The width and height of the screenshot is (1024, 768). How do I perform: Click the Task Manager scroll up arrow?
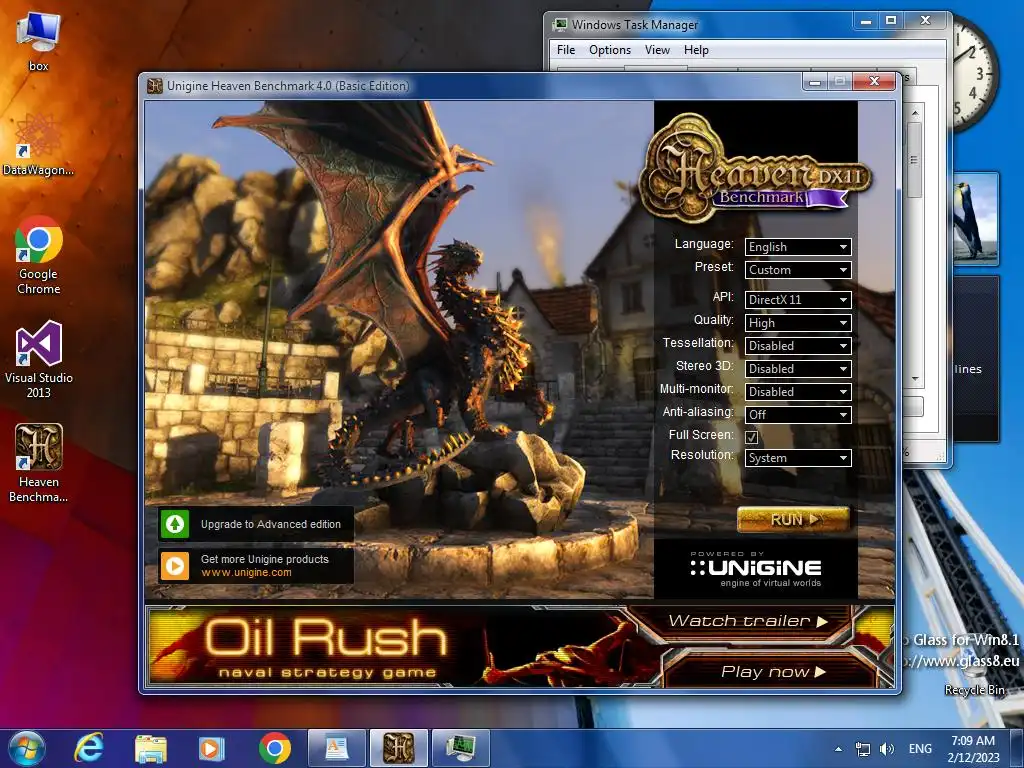915,113
